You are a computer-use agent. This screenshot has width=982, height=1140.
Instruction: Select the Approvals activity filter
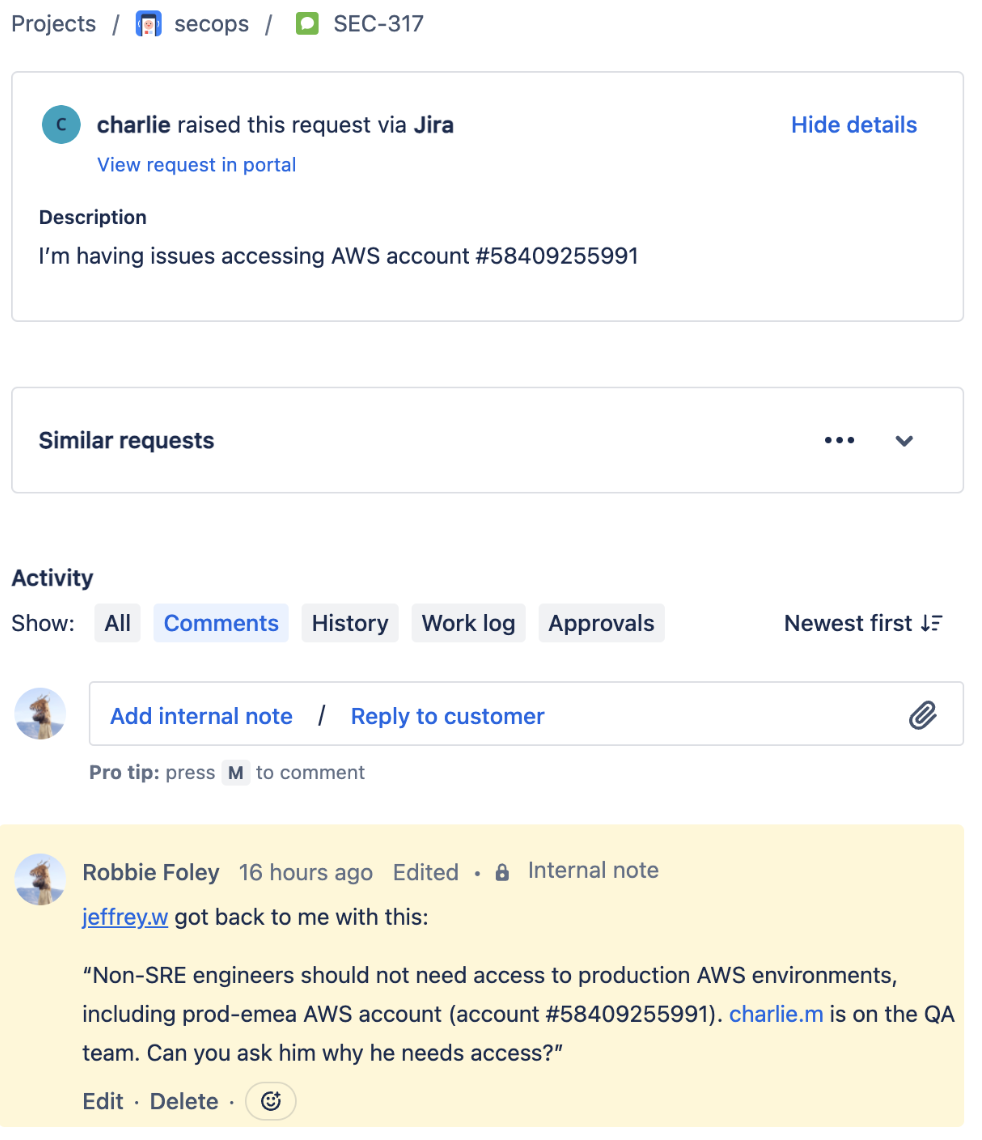(601, 623)
